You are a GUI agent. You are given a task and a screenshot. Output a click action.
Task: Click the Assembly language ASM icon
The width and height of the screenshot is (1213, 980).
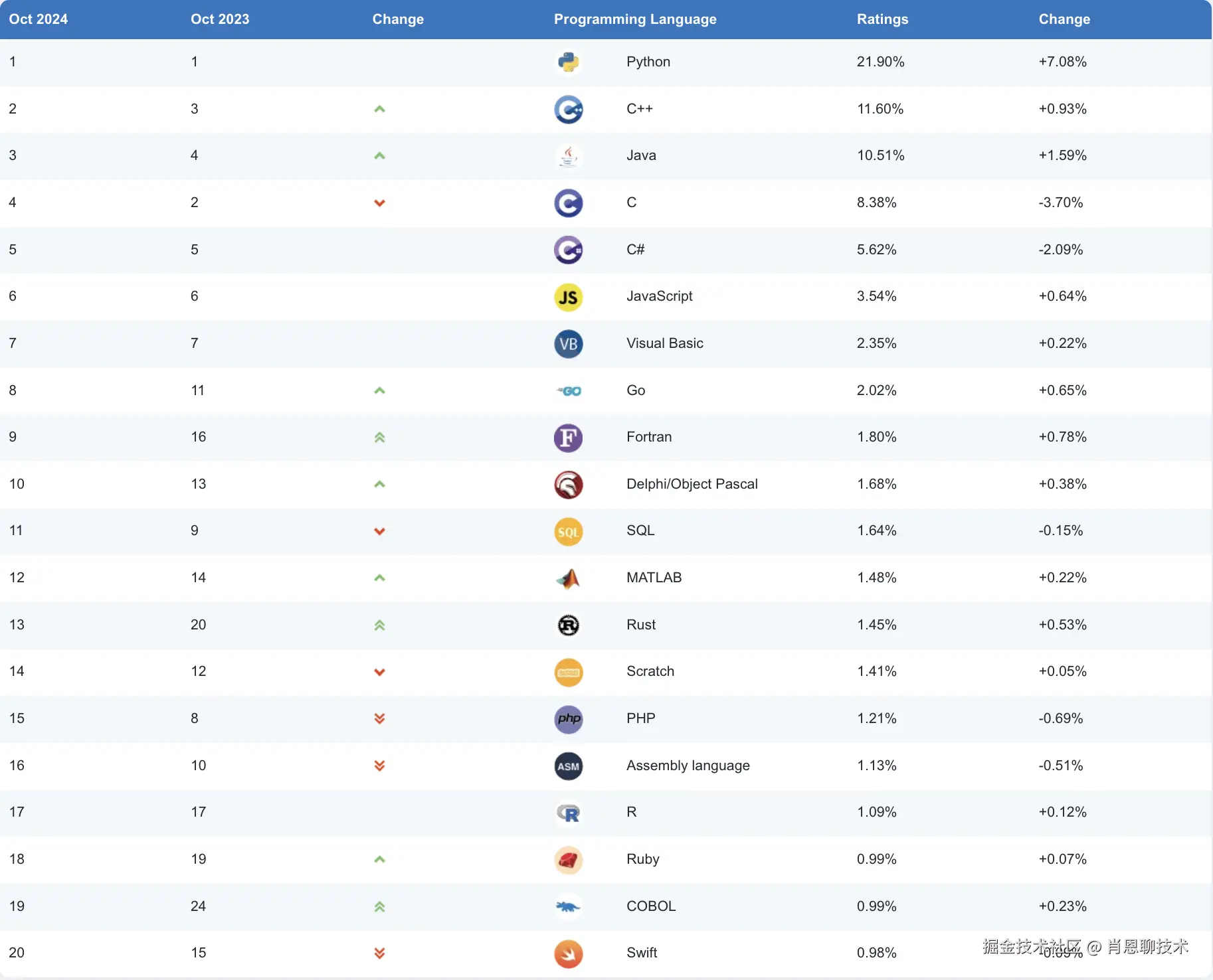(568, 766)
